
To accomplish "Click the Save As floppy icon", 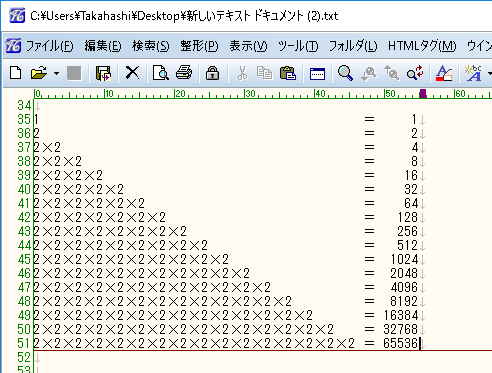I will [x=103, y=73].
